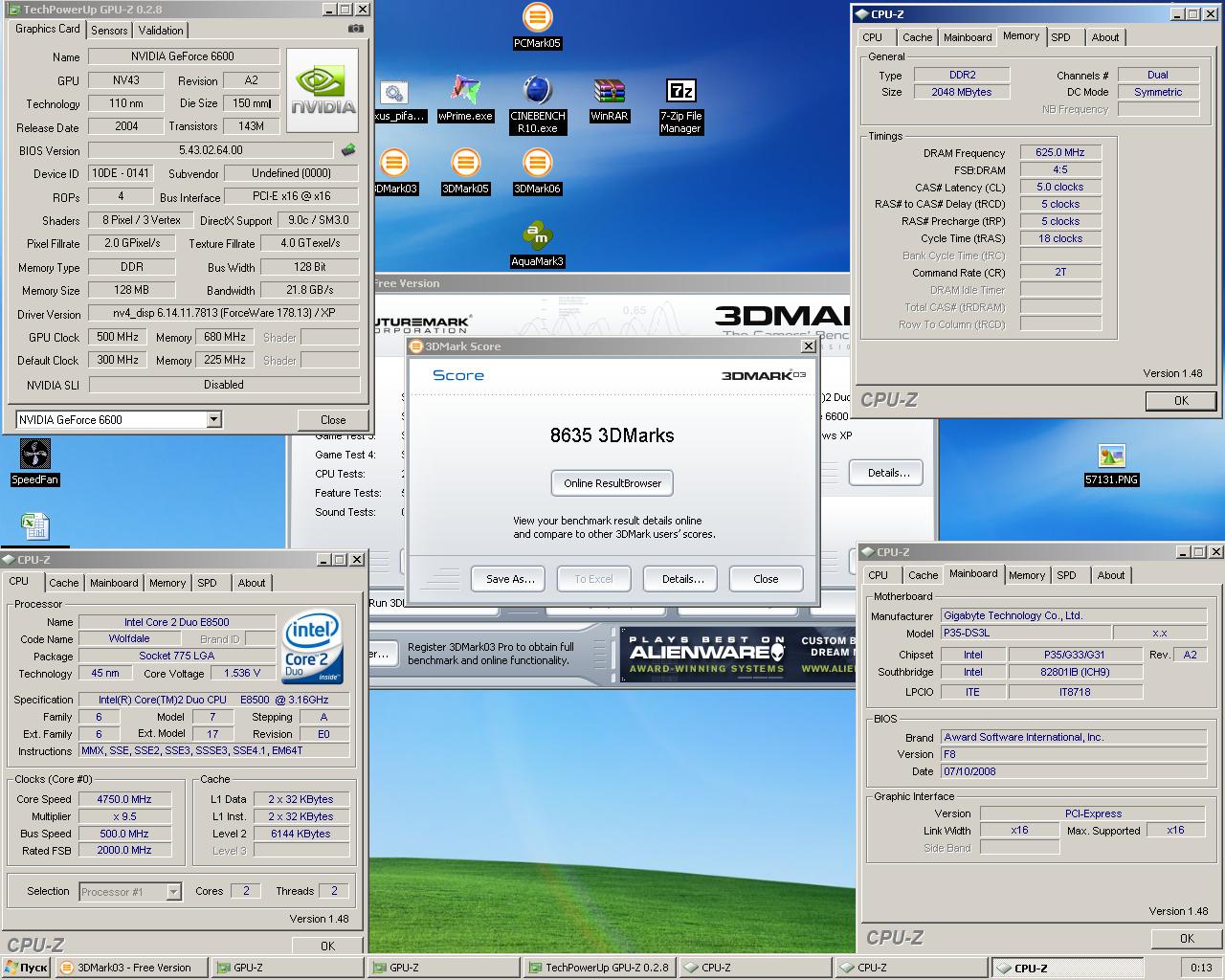Click Close button in GPU-Z
The height and width of the screenshot is (980, 1225).
(x=333, y=419)
